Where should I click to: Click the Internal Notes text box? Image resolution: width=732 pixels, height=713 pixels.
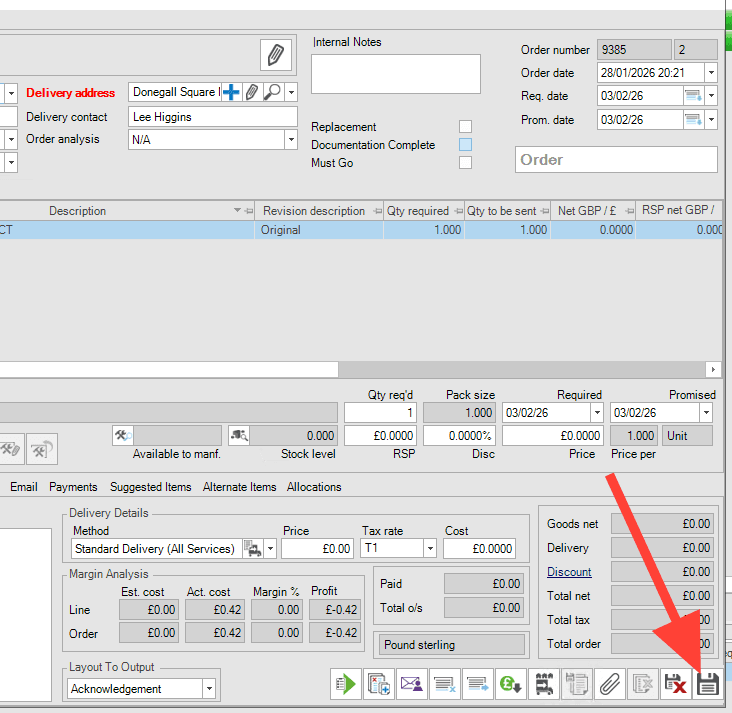tap(396, 74)
